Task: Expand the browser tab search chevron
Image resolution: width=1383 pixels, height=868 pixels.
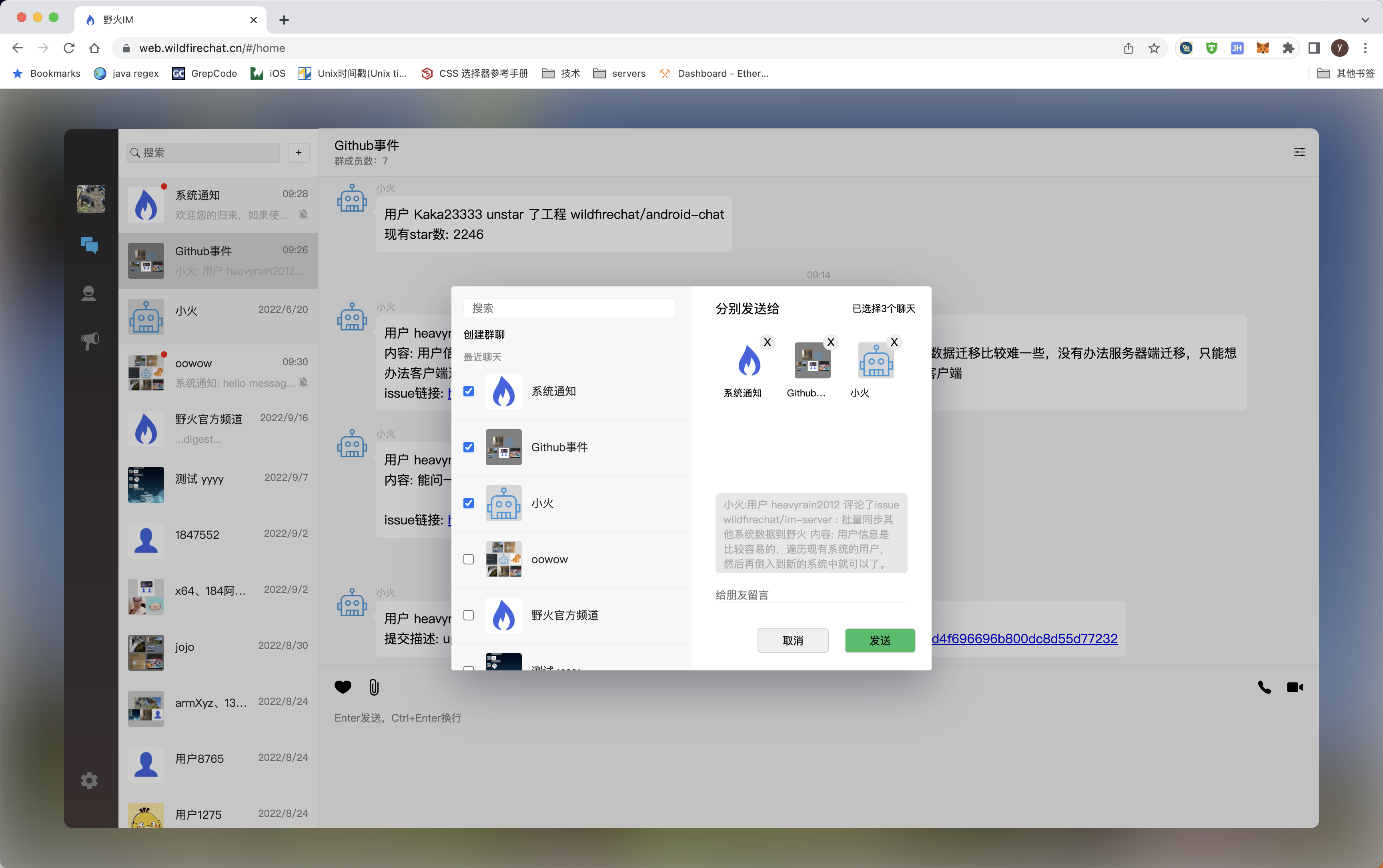Action: pyautogui.click(x=1365, y=20)
